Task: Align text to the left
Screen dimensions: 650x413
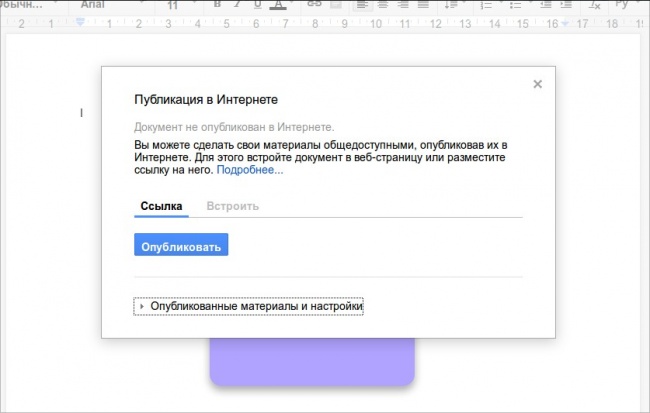Action: tap(365, 5)
